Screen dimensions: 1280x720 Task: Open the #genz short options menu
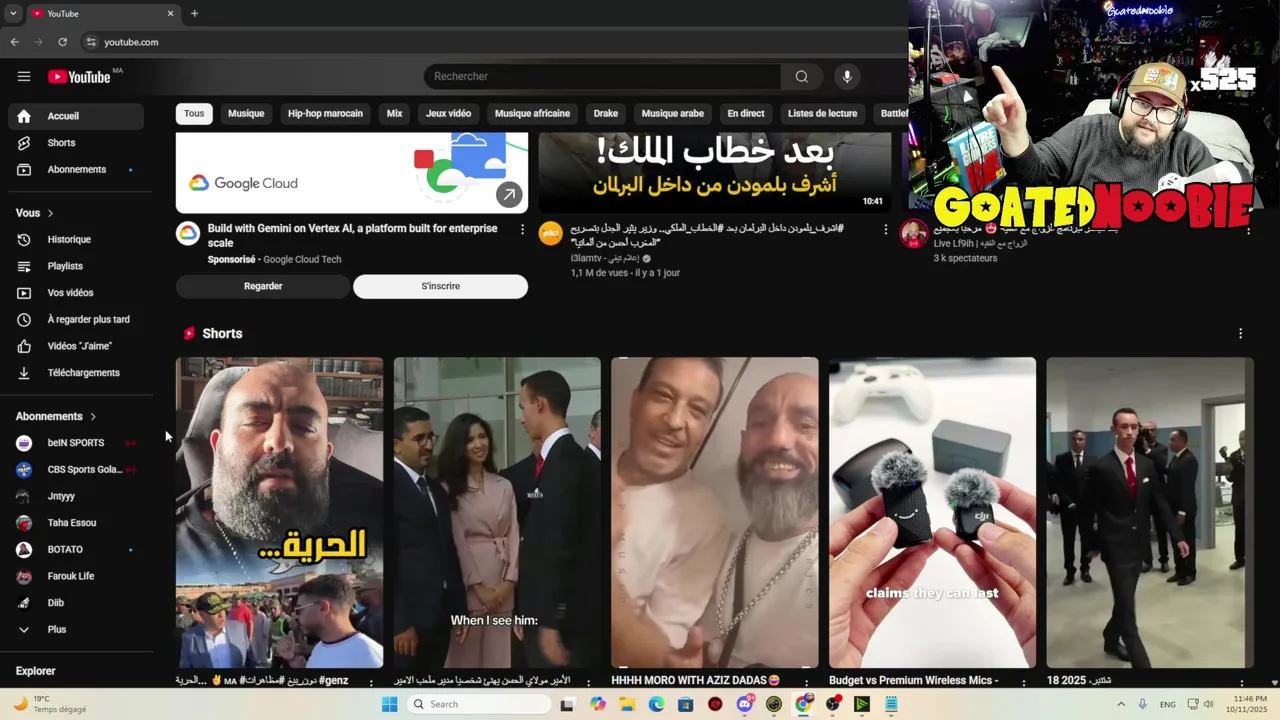[371, 683]
